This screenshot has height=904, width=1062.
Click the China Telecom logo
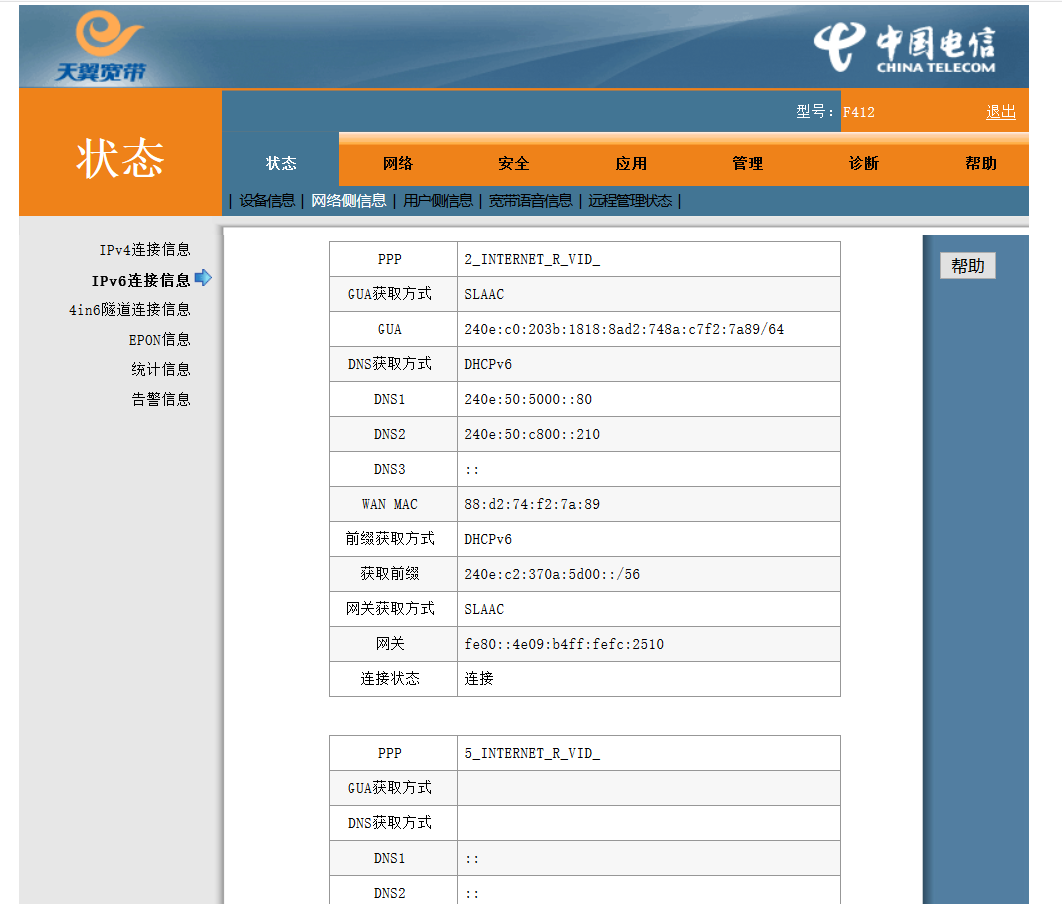point(905,48)
